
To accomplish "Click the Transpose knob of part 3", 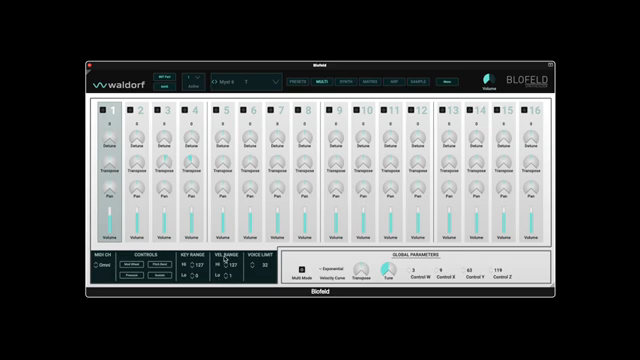I will coord(164,162).
